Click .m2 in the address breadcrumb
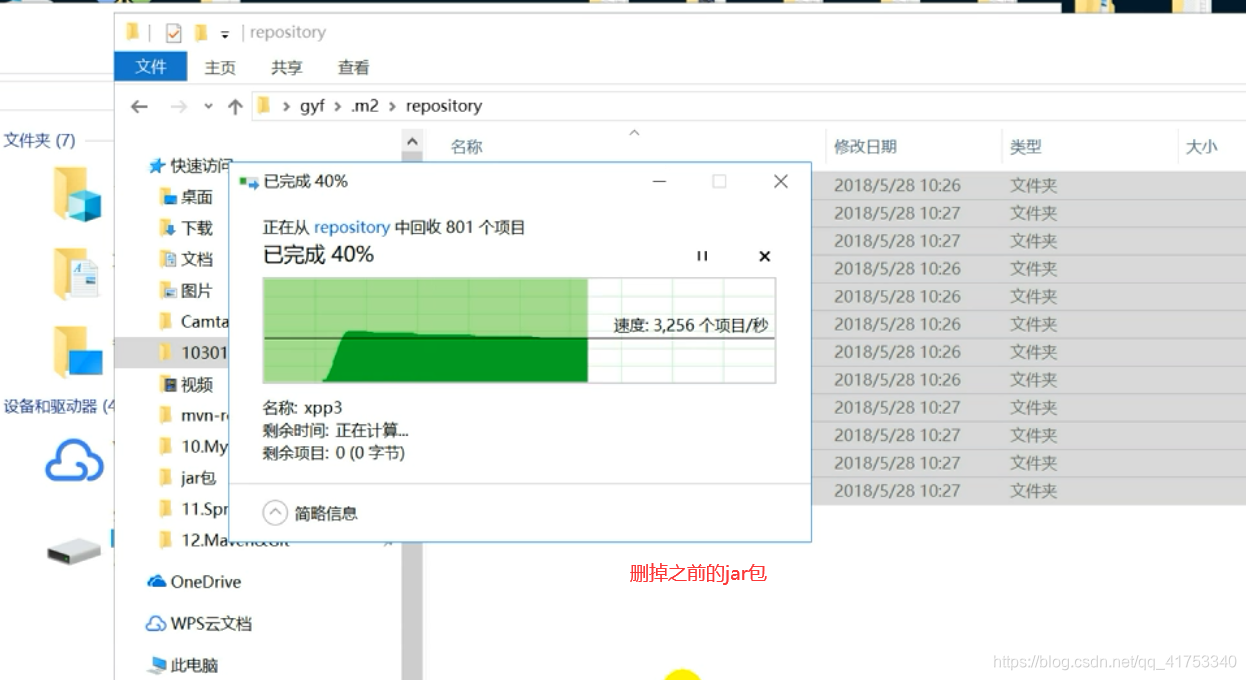This screenshot has width=1246, height=680. point(365,106)
